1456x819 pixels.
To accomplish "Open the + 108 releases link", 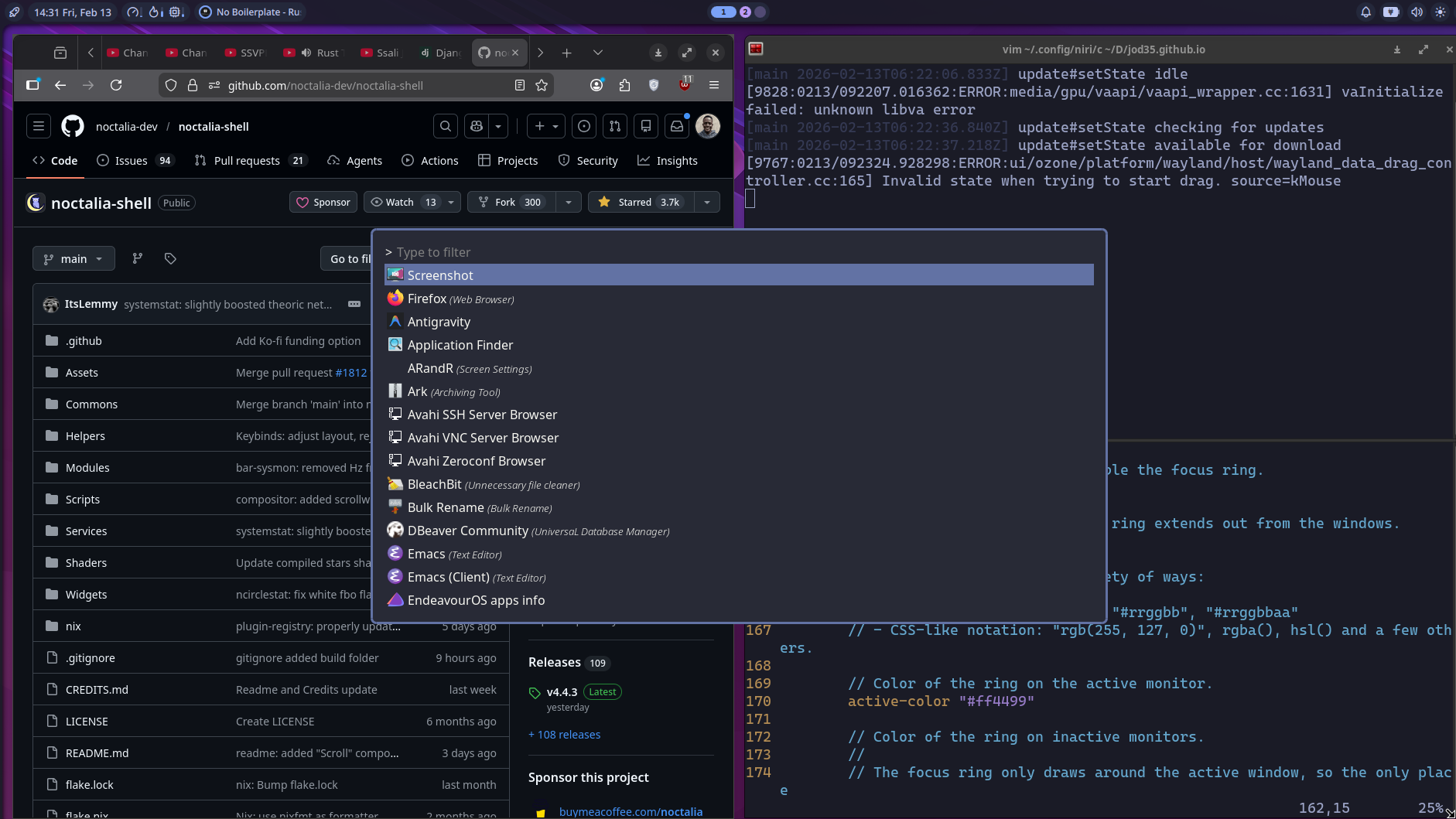I will point(564,734).
